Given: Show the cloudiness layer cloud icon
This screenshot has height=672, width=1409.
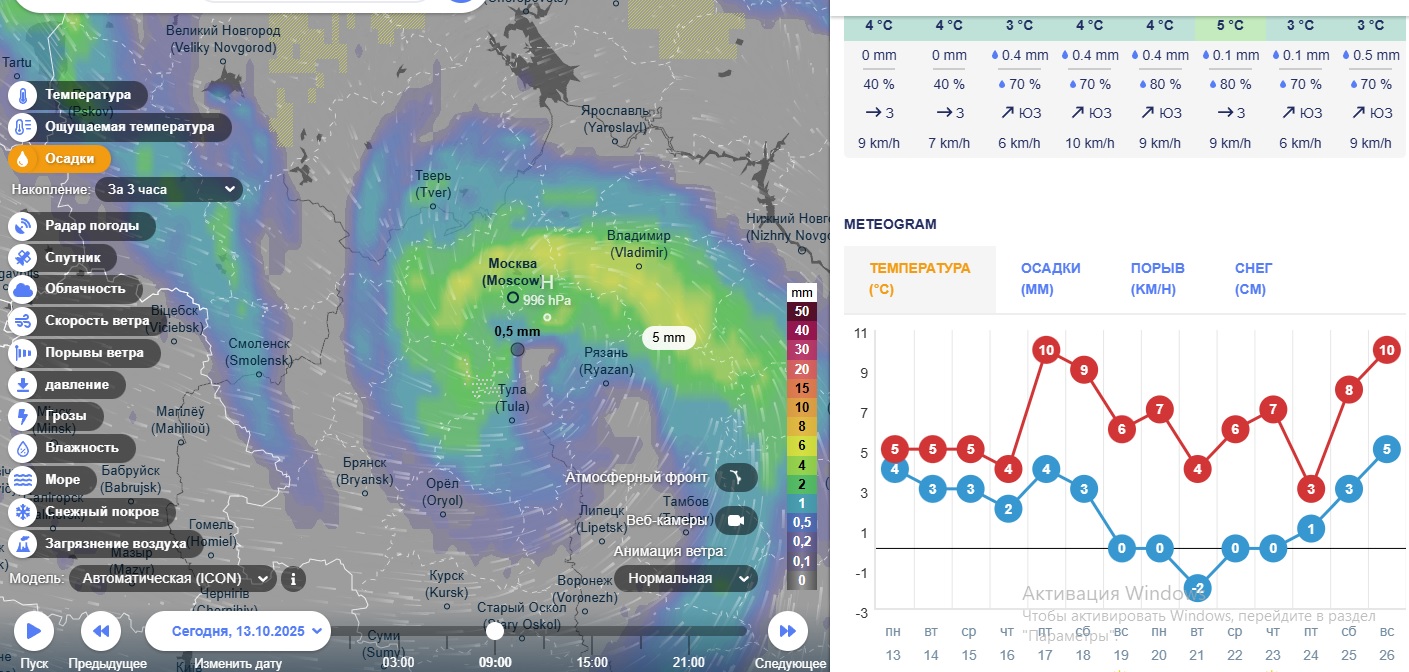Looking at the screenshot, I should tap(23, 290).
